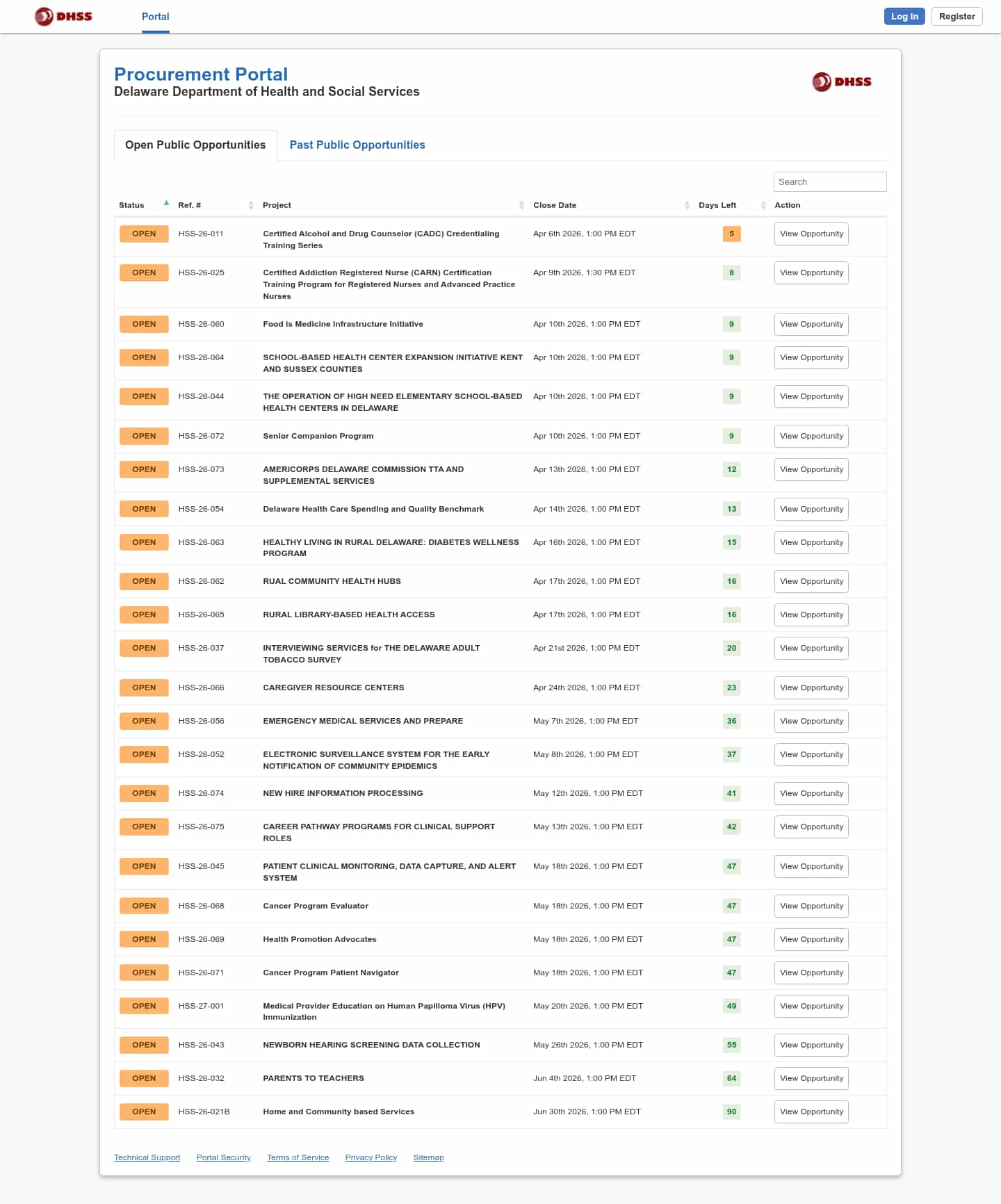Open the Sitemap footer link
The image size is (1001, 1204).
428,1157
